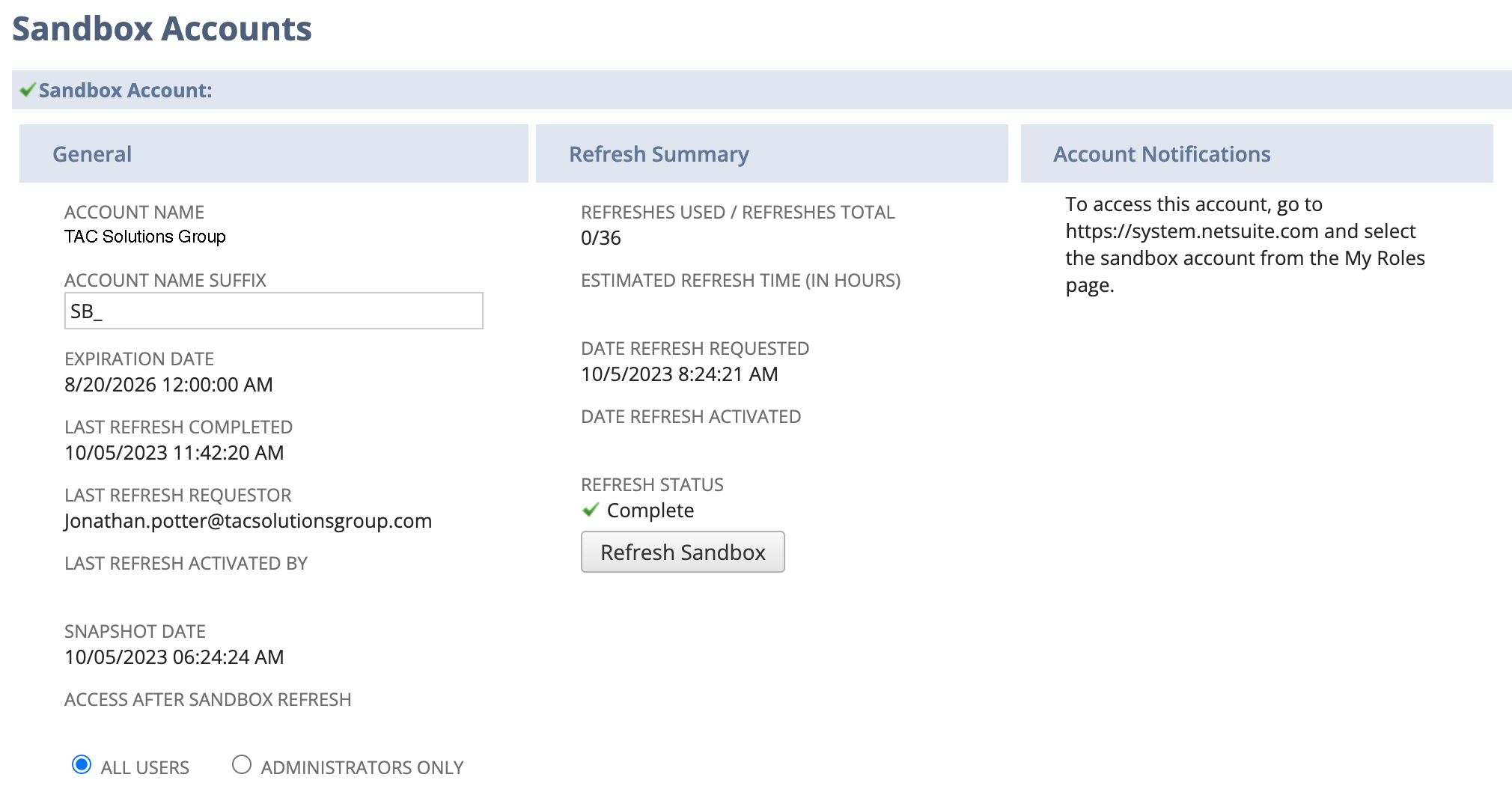This screenshot has height=807, width=1512.
Task: Click the Refresh Status label
Action: point(651,484)
